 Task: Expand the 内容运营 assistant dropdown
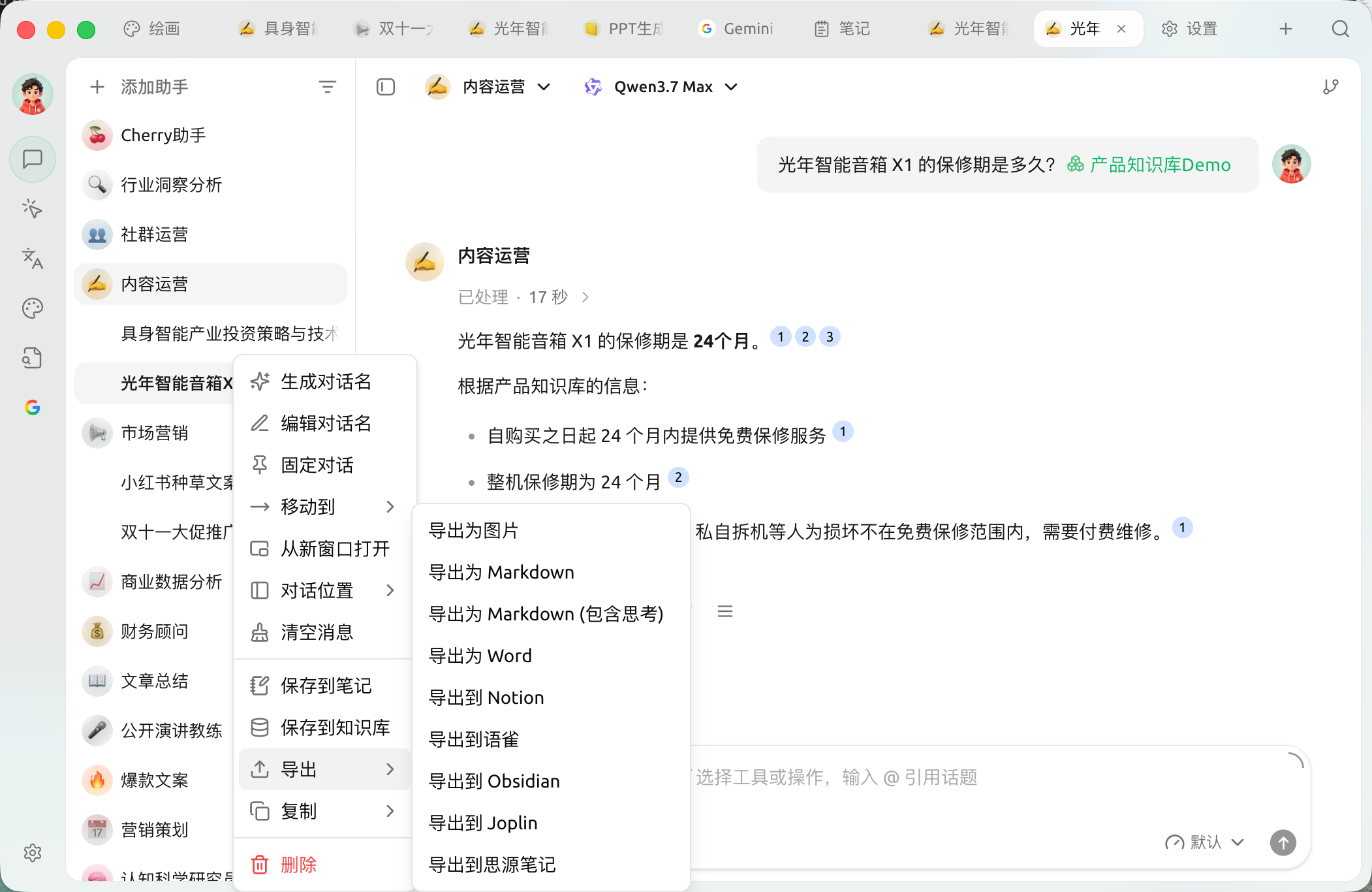(x=489, y=87)
